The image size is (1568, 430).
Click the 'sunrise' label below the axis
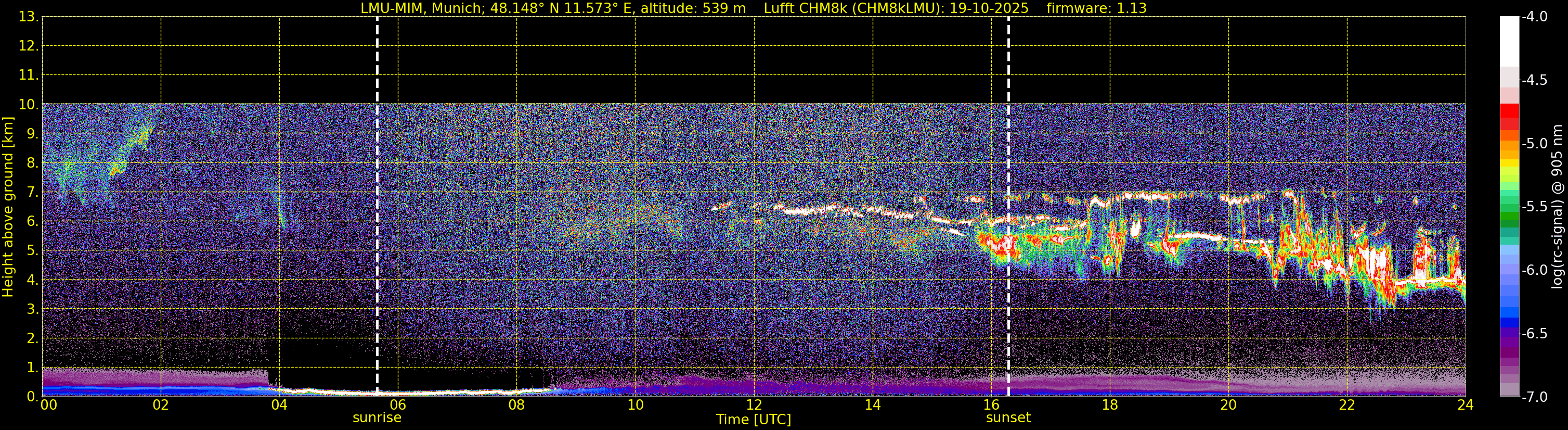pyautogui.click(x=377, y=418)
